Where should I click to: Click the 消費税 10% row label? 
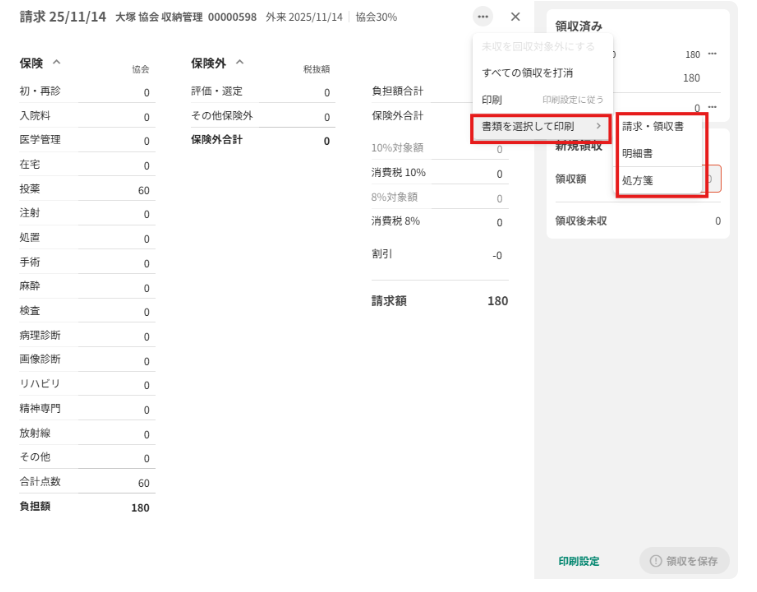398,172
